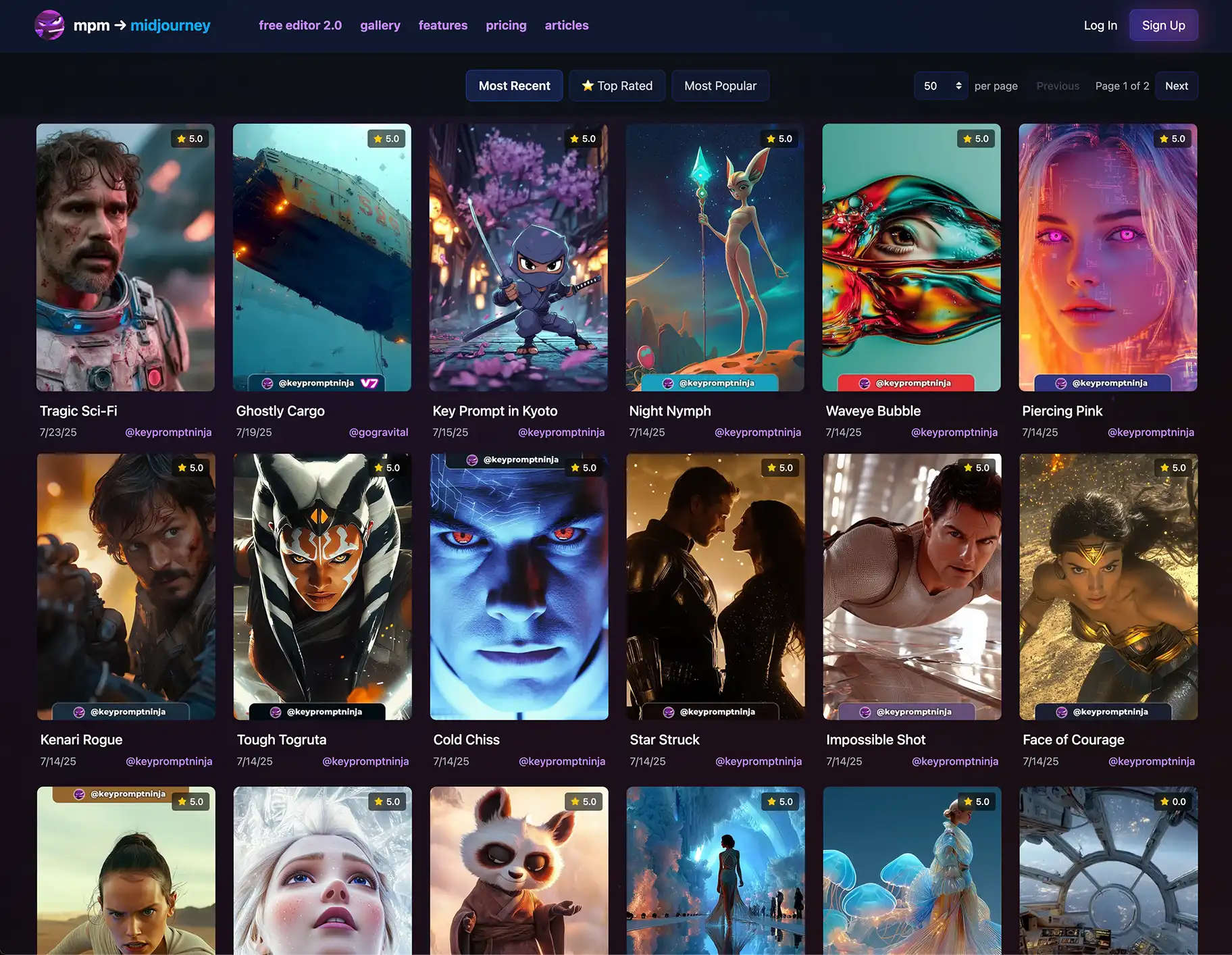
Task: Open the ice queen face thumbnail
Action: 323,871
